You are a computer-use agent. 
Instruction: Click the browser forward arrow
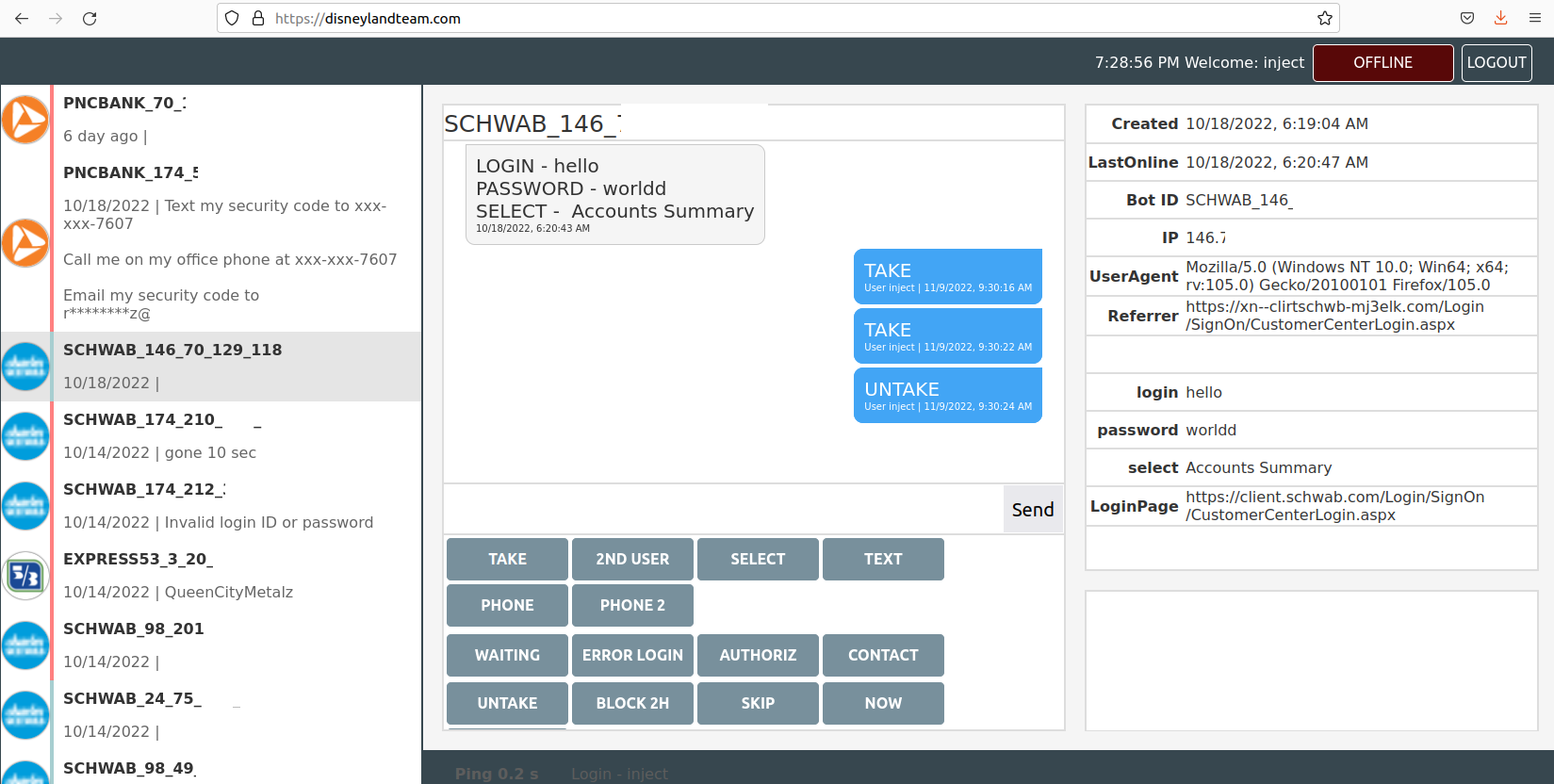56,18
